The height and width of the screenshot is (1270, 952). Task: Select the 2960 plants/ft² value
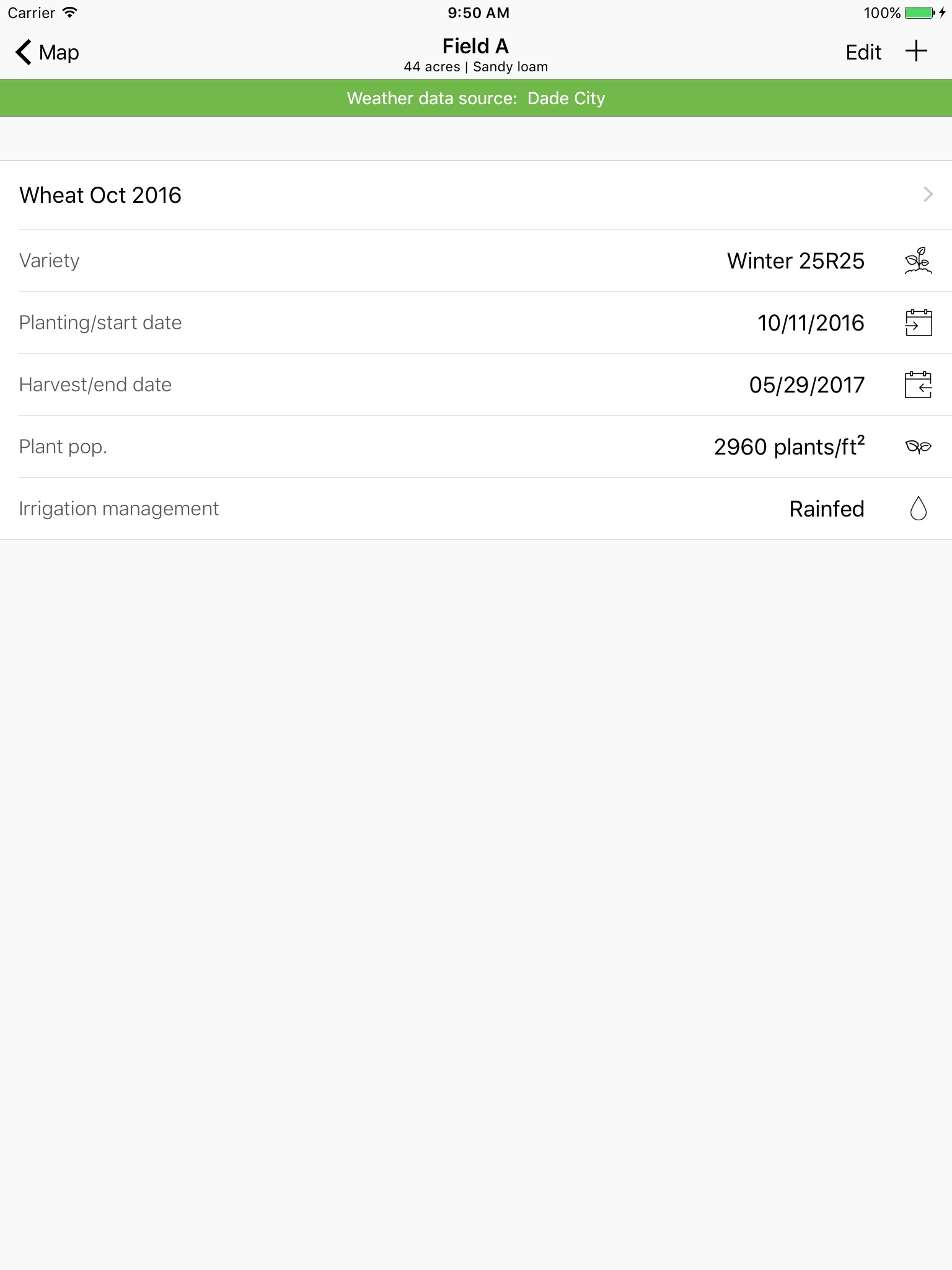click(788, 447)
